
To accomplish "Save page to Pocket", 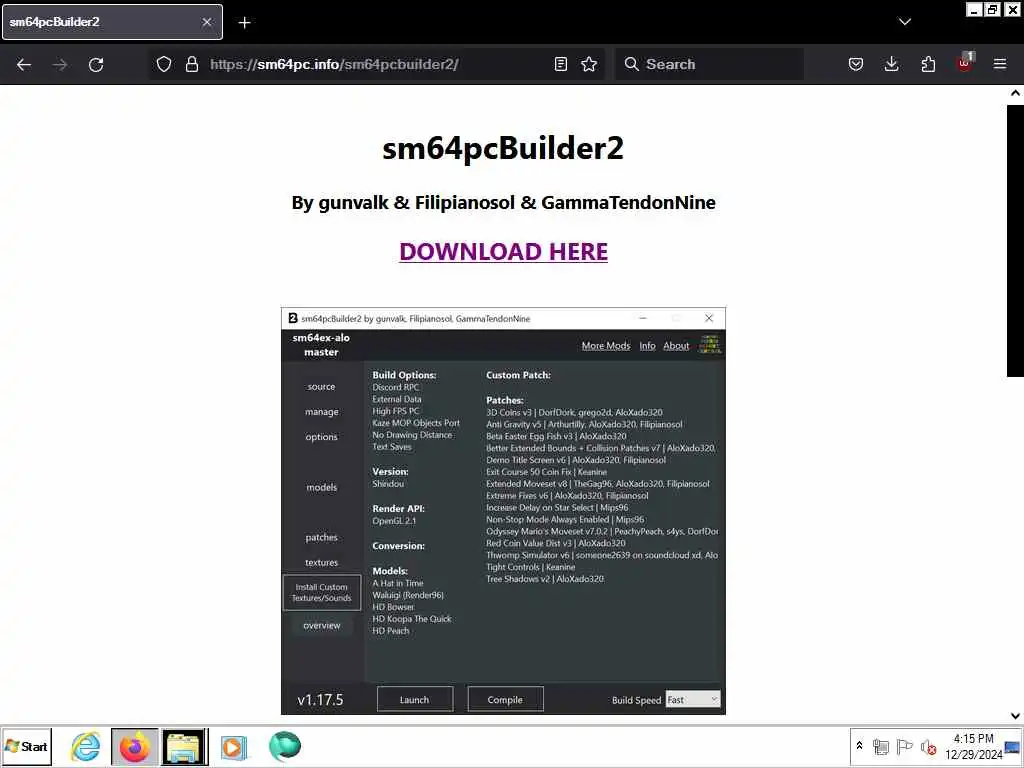I will click(x=856, y=64).
